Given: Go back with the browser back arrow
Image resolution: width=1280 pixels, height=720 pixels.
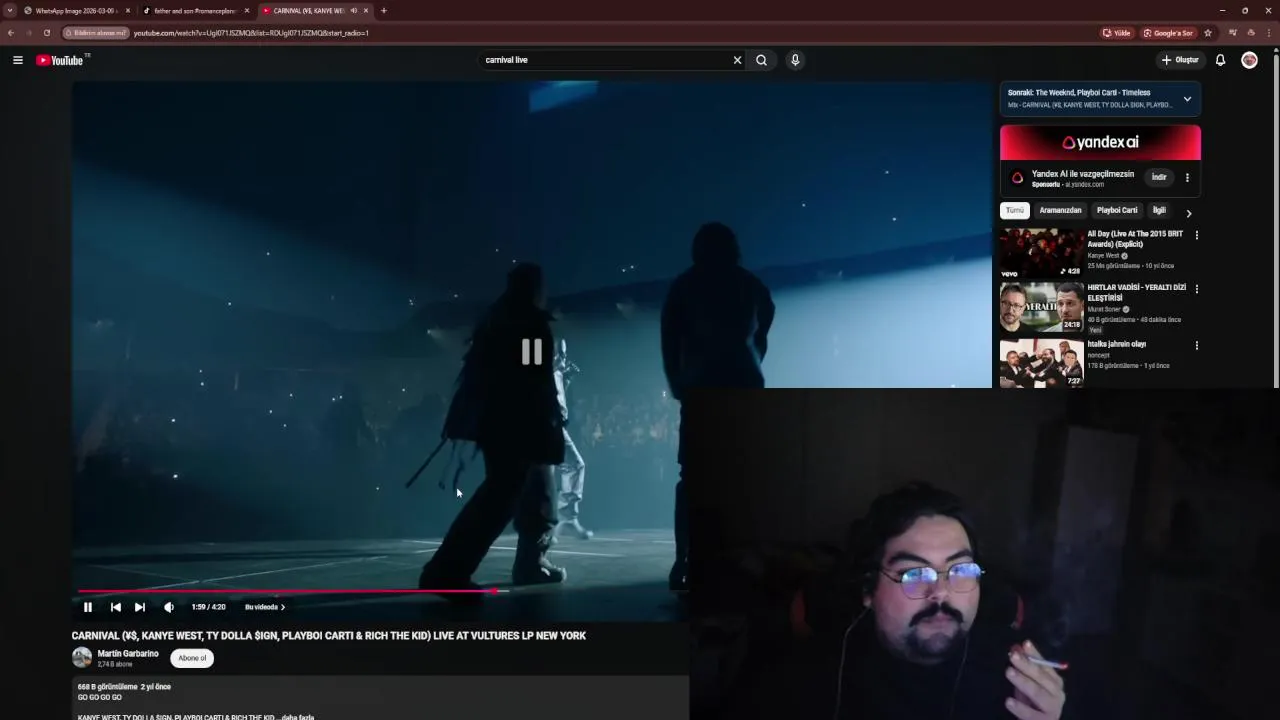Looking at the screenshot, I should [10, 33].
